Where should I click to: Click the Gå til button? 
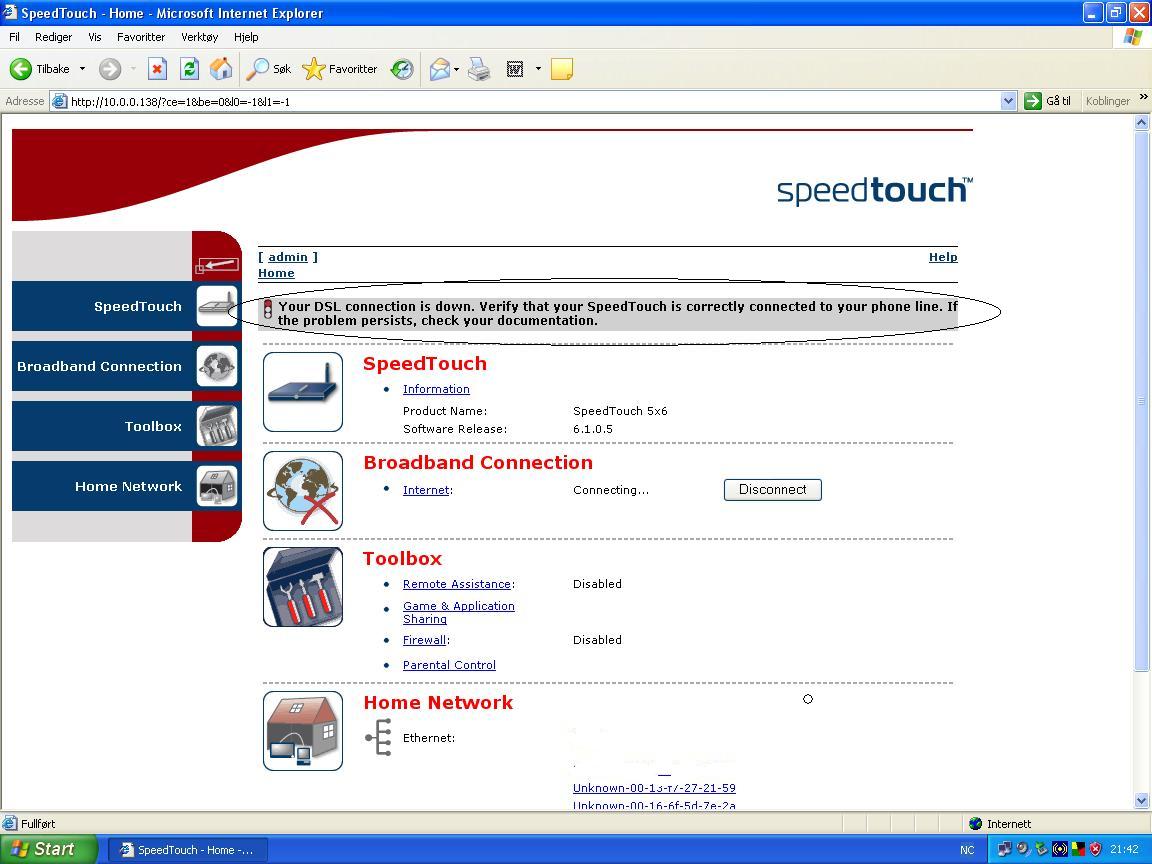point(1048,101)
